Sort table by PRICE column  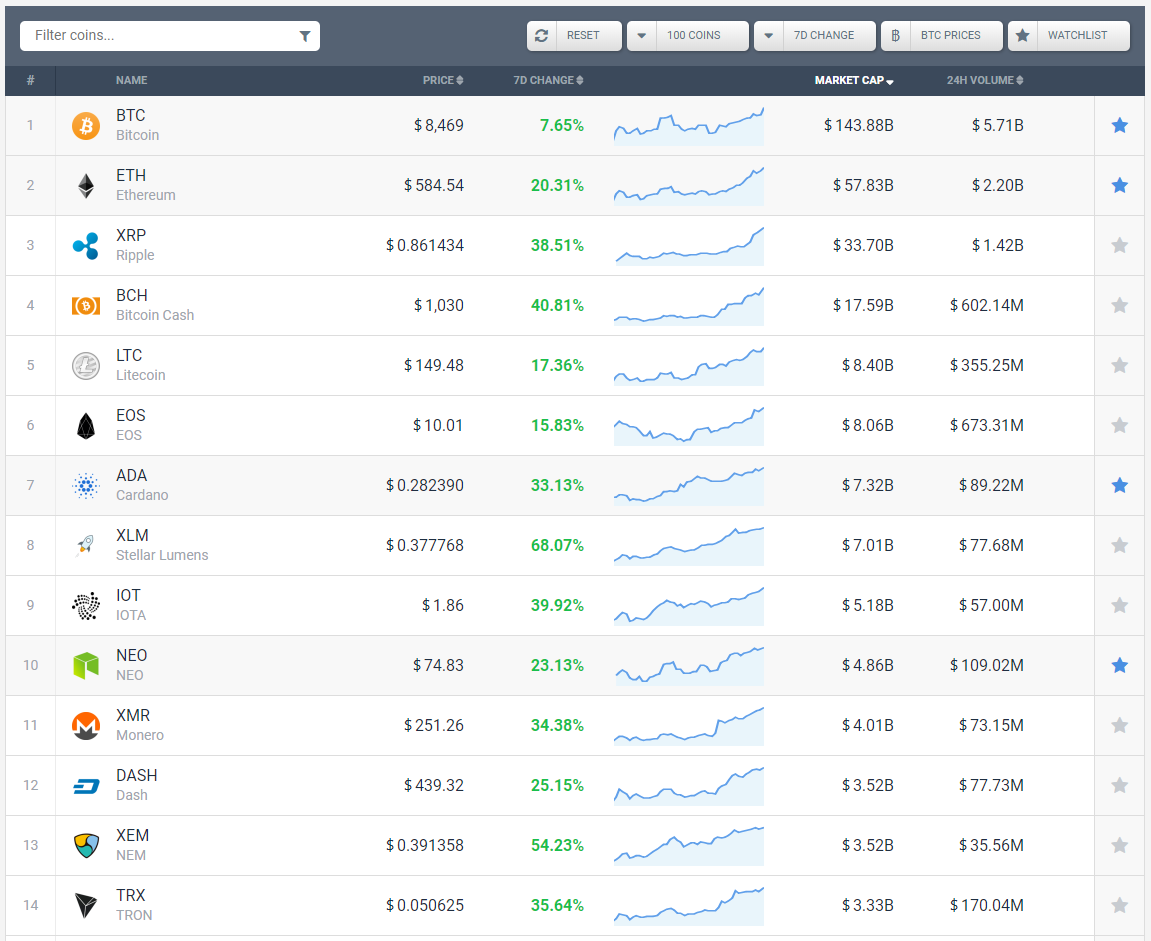click(x=443, y=80)
